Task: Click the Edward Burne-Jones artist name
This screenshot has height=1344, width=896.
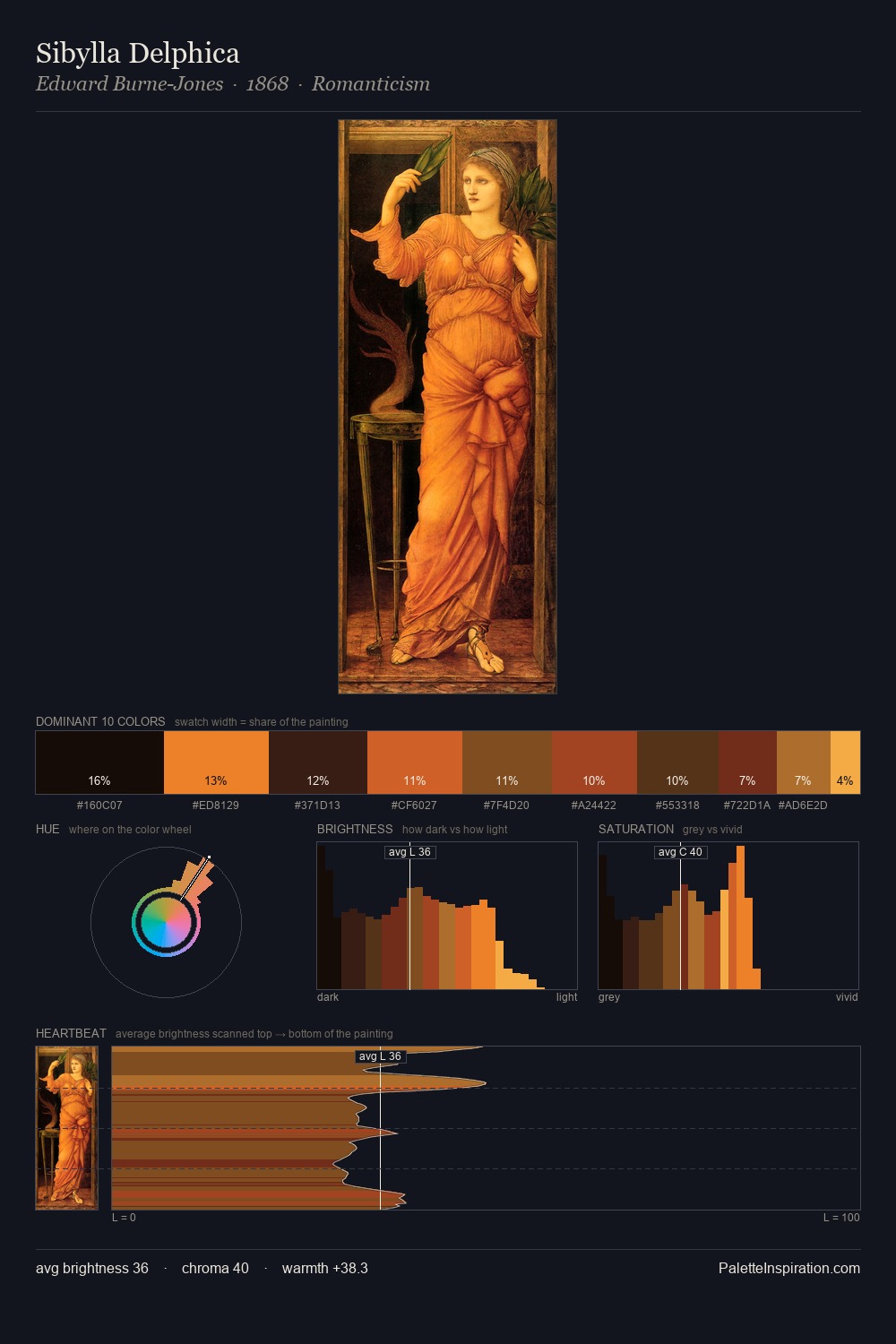Action: coord(130,83)
